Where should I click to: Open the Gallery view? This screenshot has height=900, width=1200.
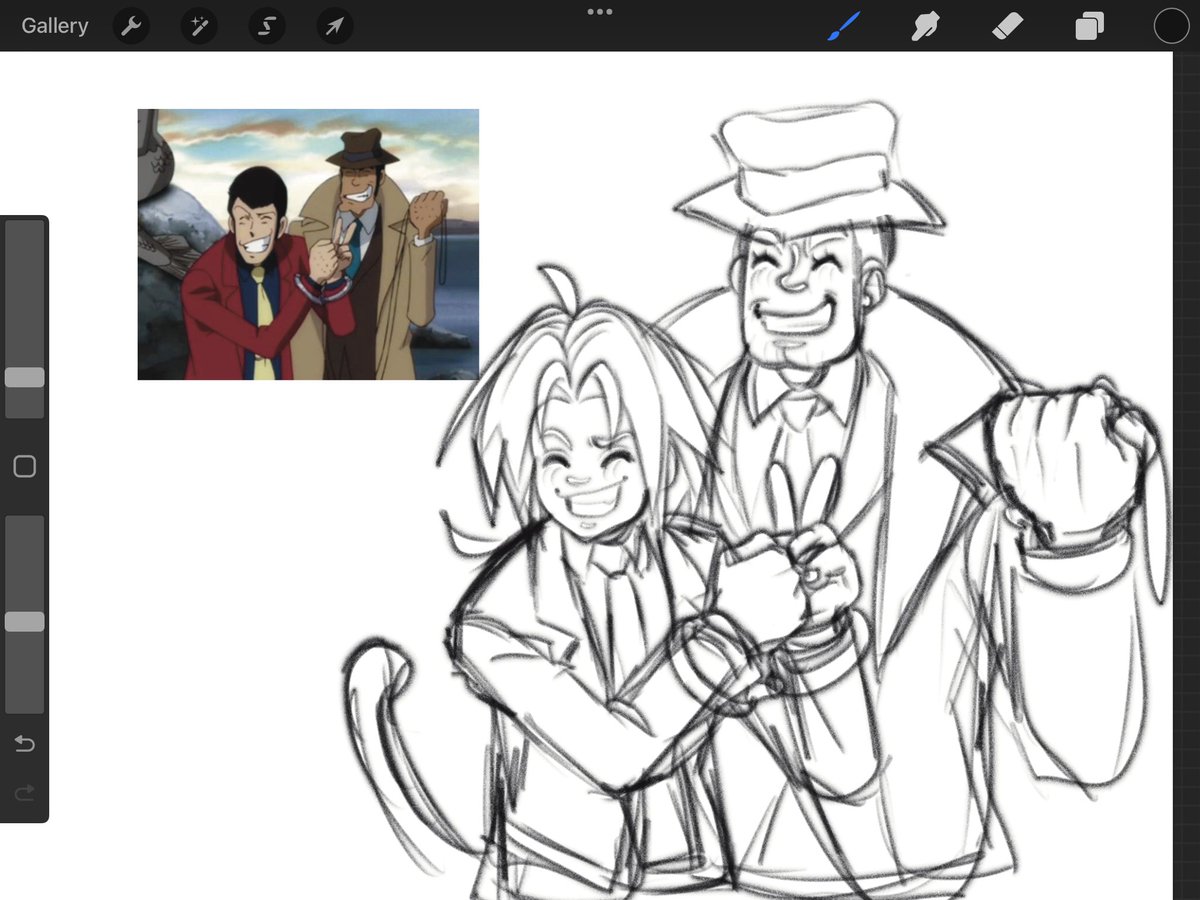pos(55,26)
